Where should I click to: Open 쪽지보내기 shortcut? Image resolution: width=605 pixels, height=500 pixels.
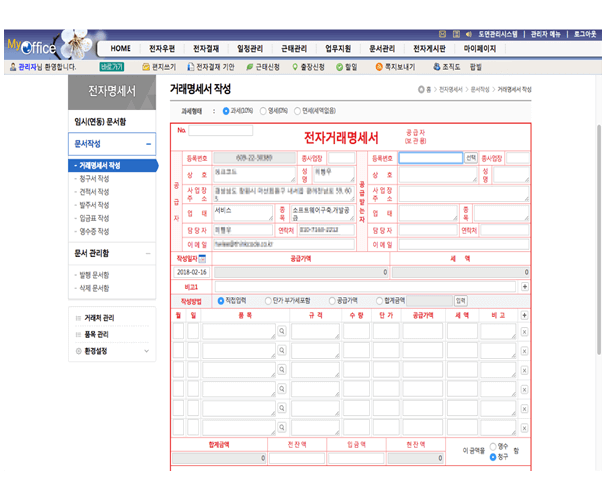pyautogui.click(x=395, y=67)
